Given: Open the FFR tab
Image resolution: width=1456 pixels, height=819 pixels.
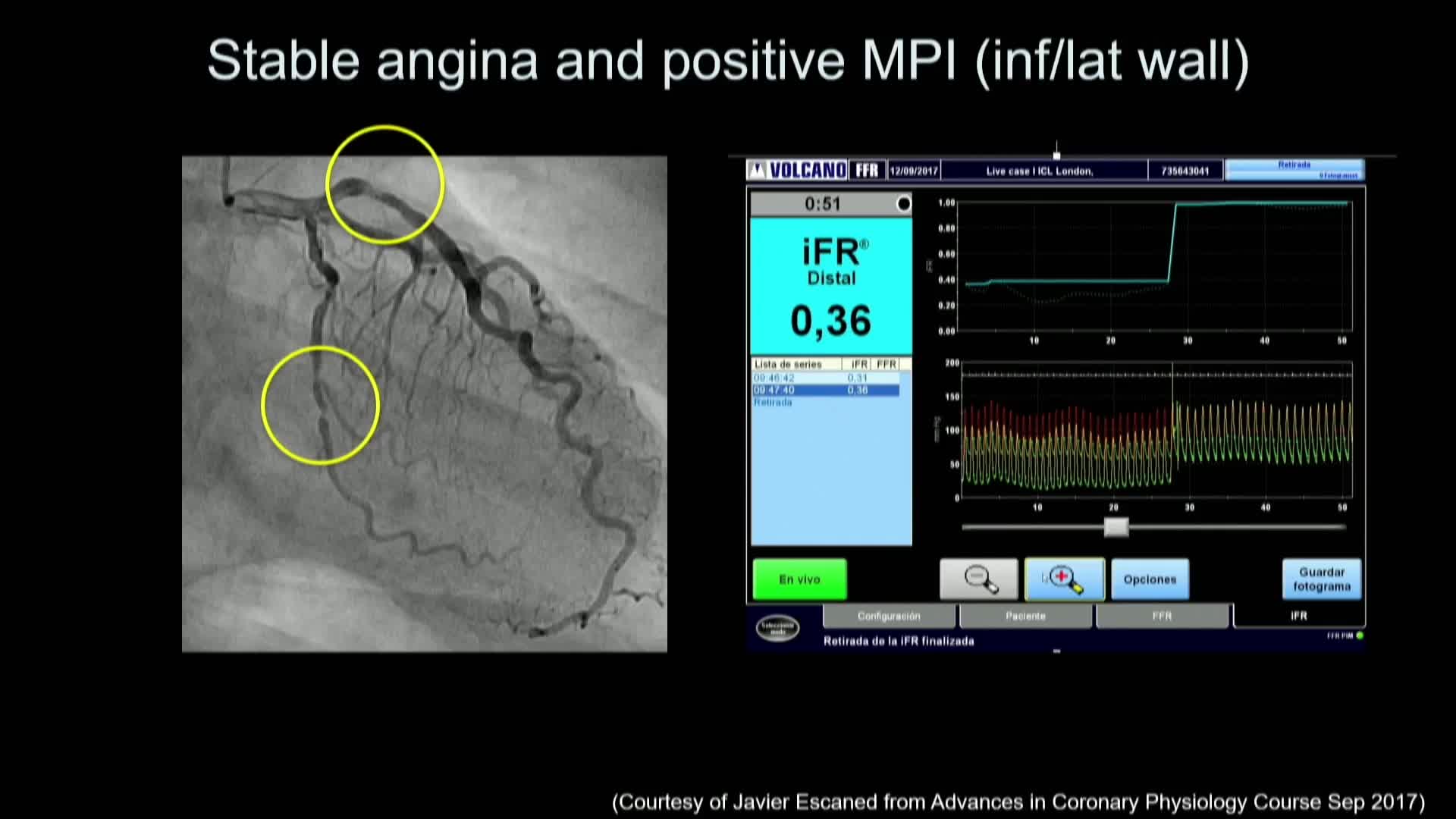Looking at the screenshot, I should (x=1162, y=616).
